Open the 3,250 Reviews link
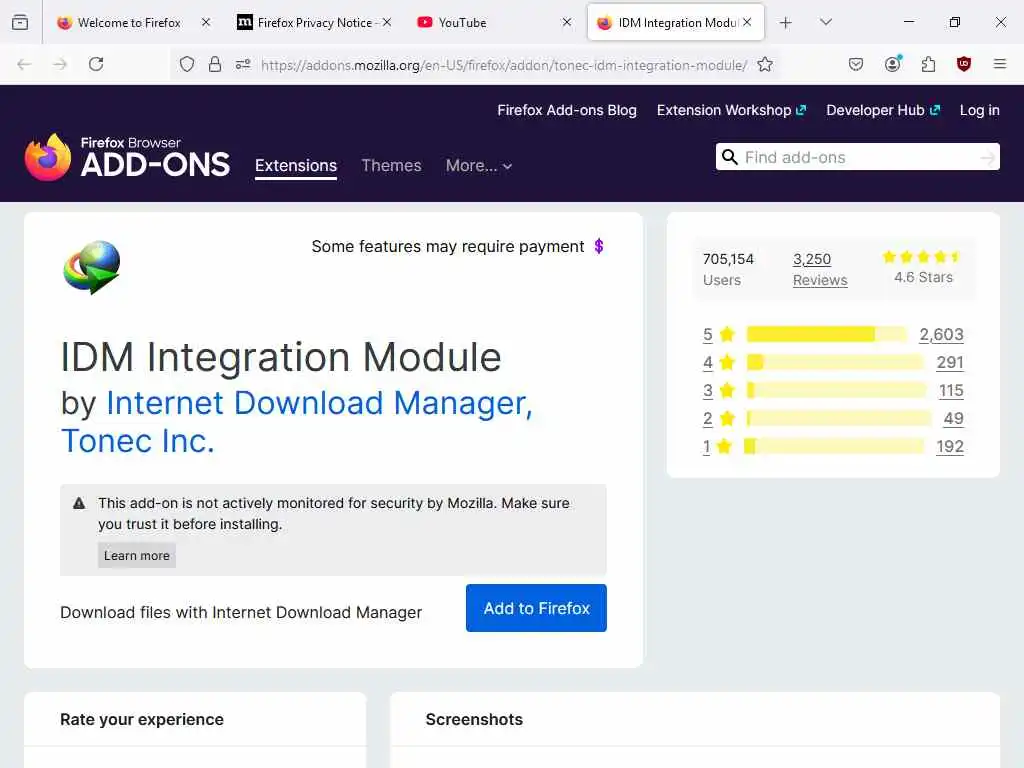The image size is (1024, 768). [819, 269]
